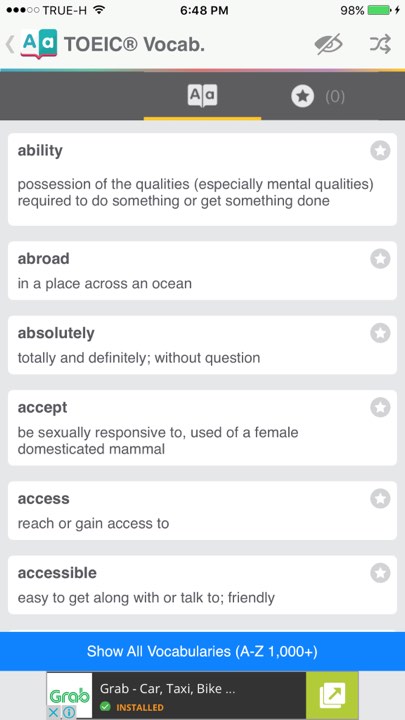
Task: Switch to the vocabulary list tab
Action: (202, 96)
